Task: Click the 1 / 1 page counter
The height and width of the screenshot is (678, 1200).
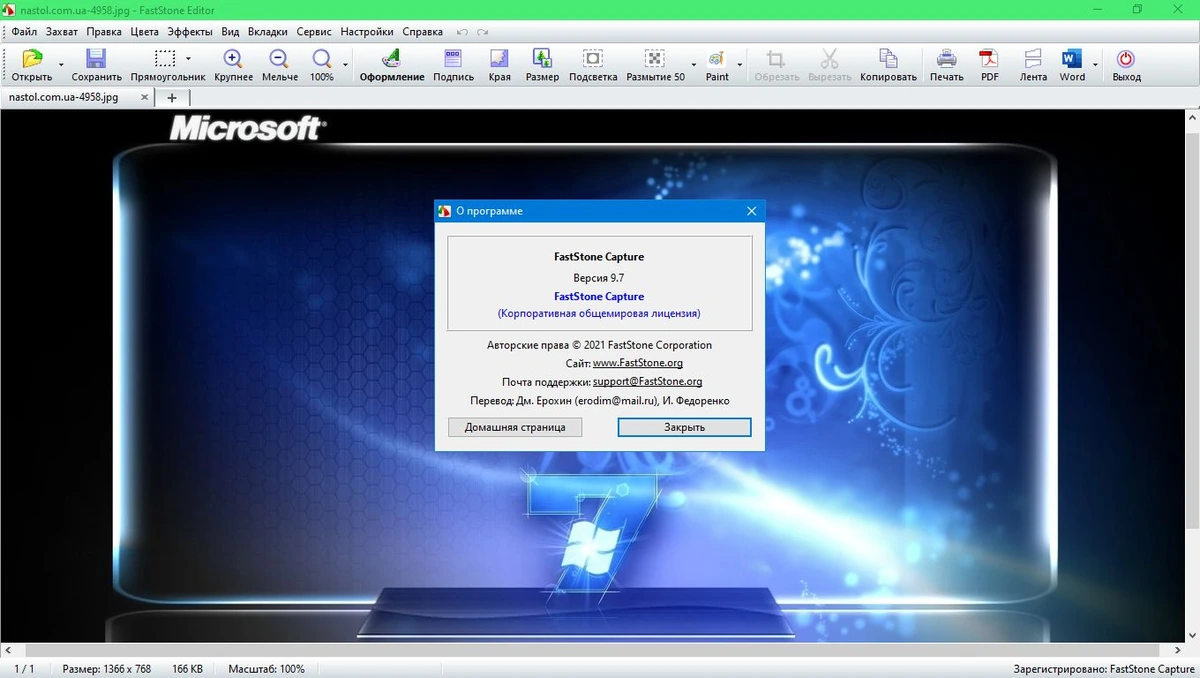Action: (24, 669)
